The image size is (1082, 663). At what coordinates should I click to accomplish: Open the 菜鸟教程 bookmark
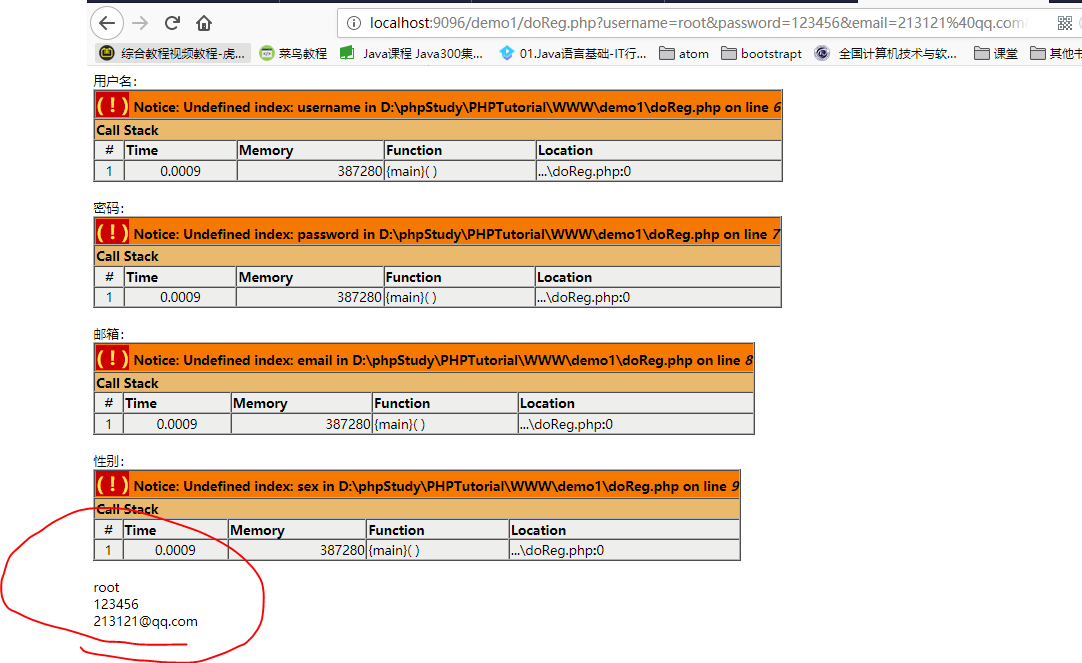[x=293, y=53]
